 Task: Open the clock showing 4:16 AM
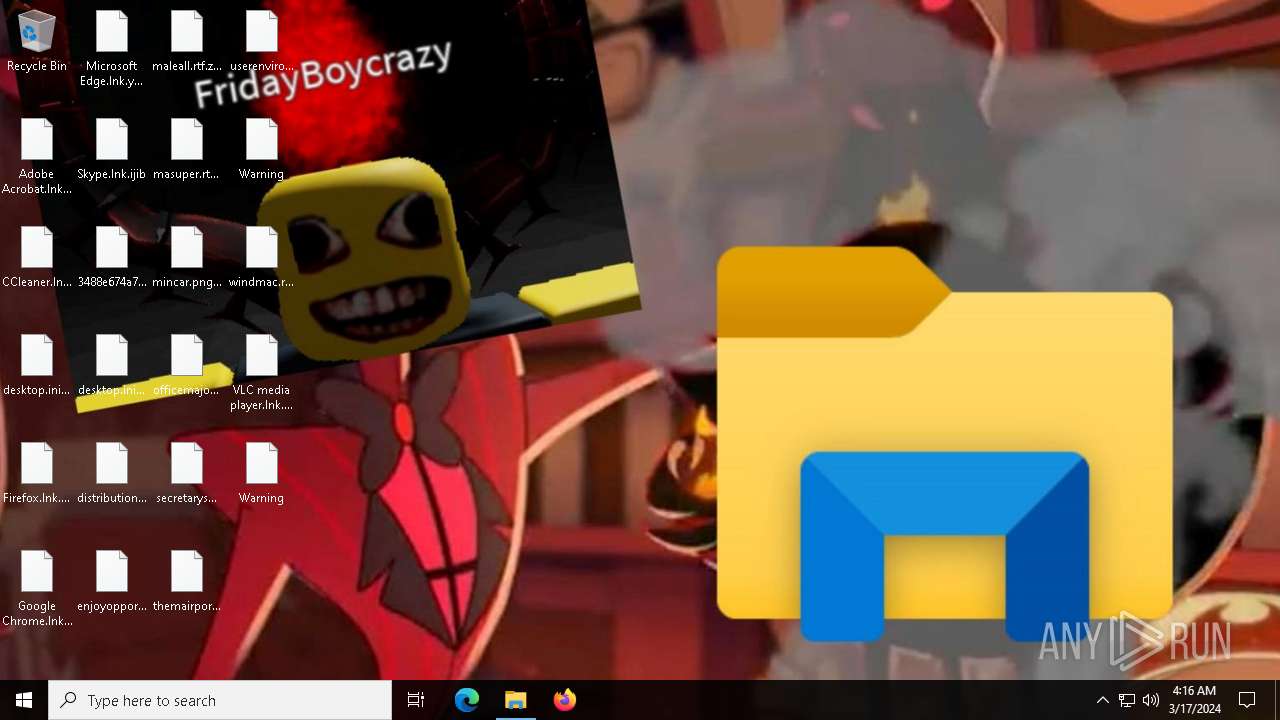1195,700
